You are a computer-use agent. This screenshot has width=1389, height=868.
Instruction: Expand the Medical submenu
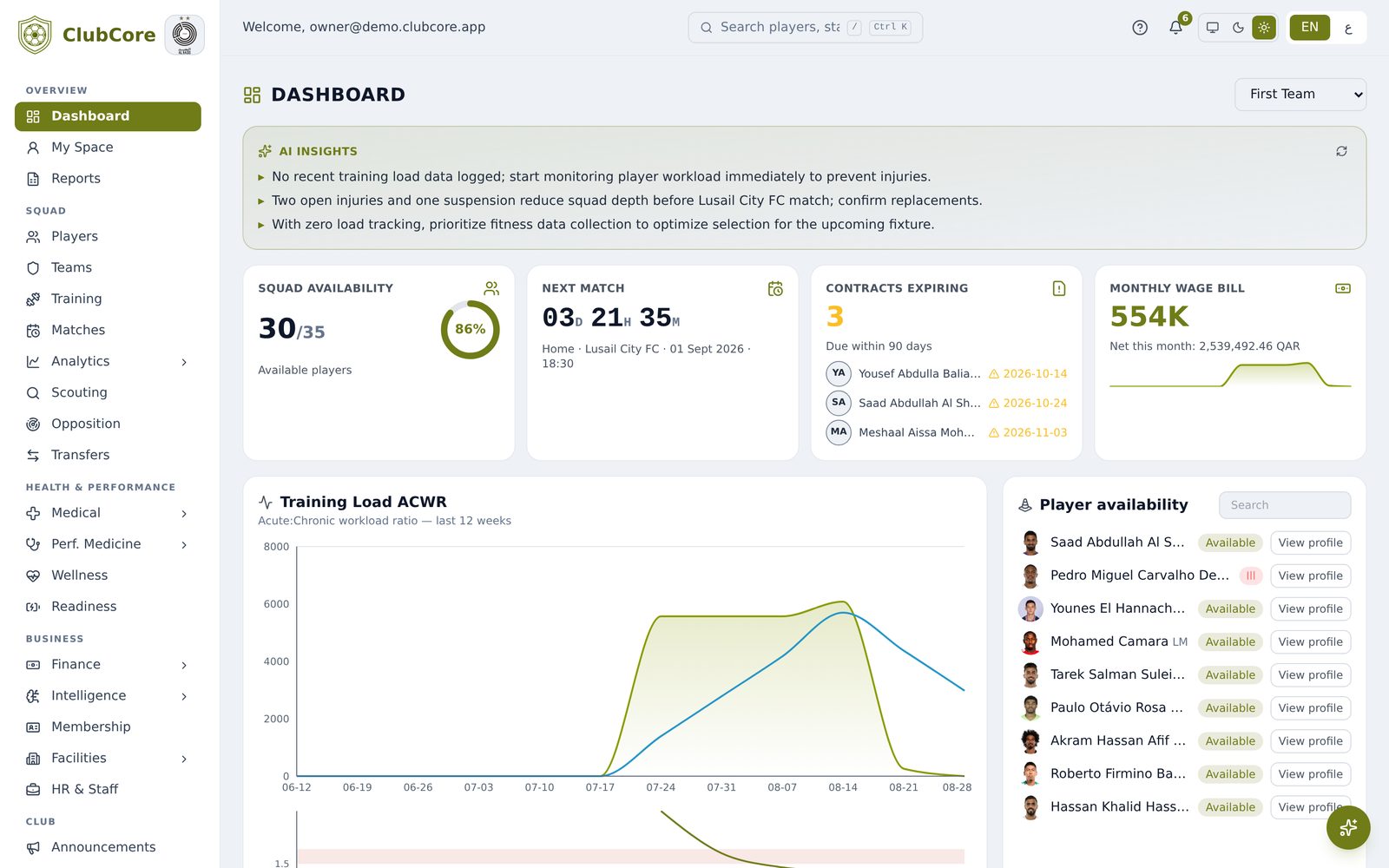pyautogui.click(x=184, y=514)
